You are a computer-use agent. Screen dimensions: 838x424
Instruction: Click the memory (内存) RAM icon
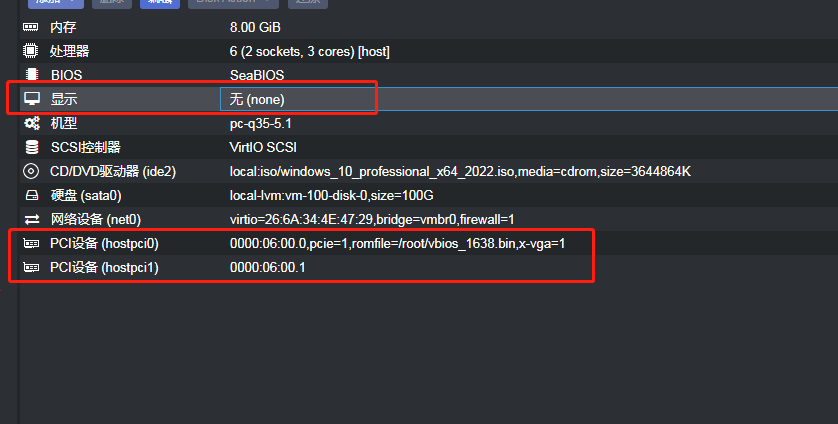30,27
